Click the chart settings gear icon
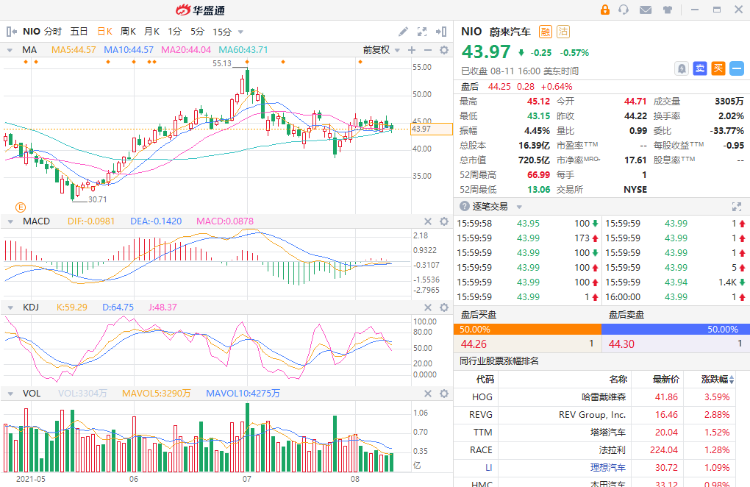Screen dimensions: 750x487 pyautogui.click(x=443, y=49)
